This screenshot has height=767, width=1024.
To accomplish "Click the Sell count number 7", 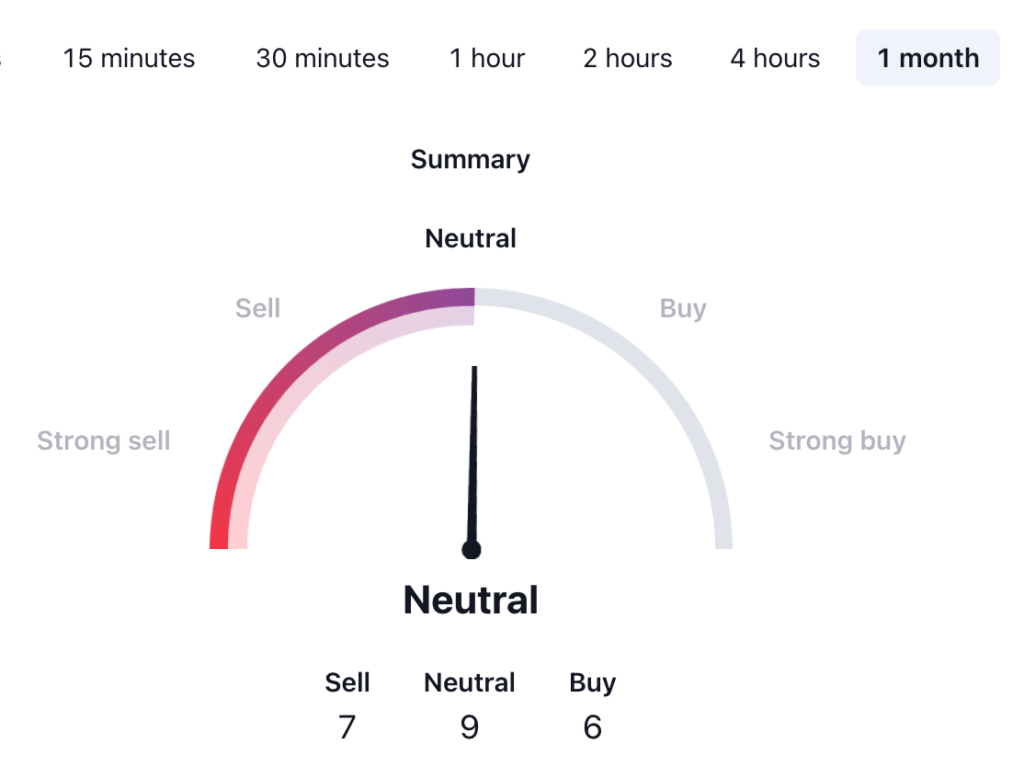I will [347, 727].
